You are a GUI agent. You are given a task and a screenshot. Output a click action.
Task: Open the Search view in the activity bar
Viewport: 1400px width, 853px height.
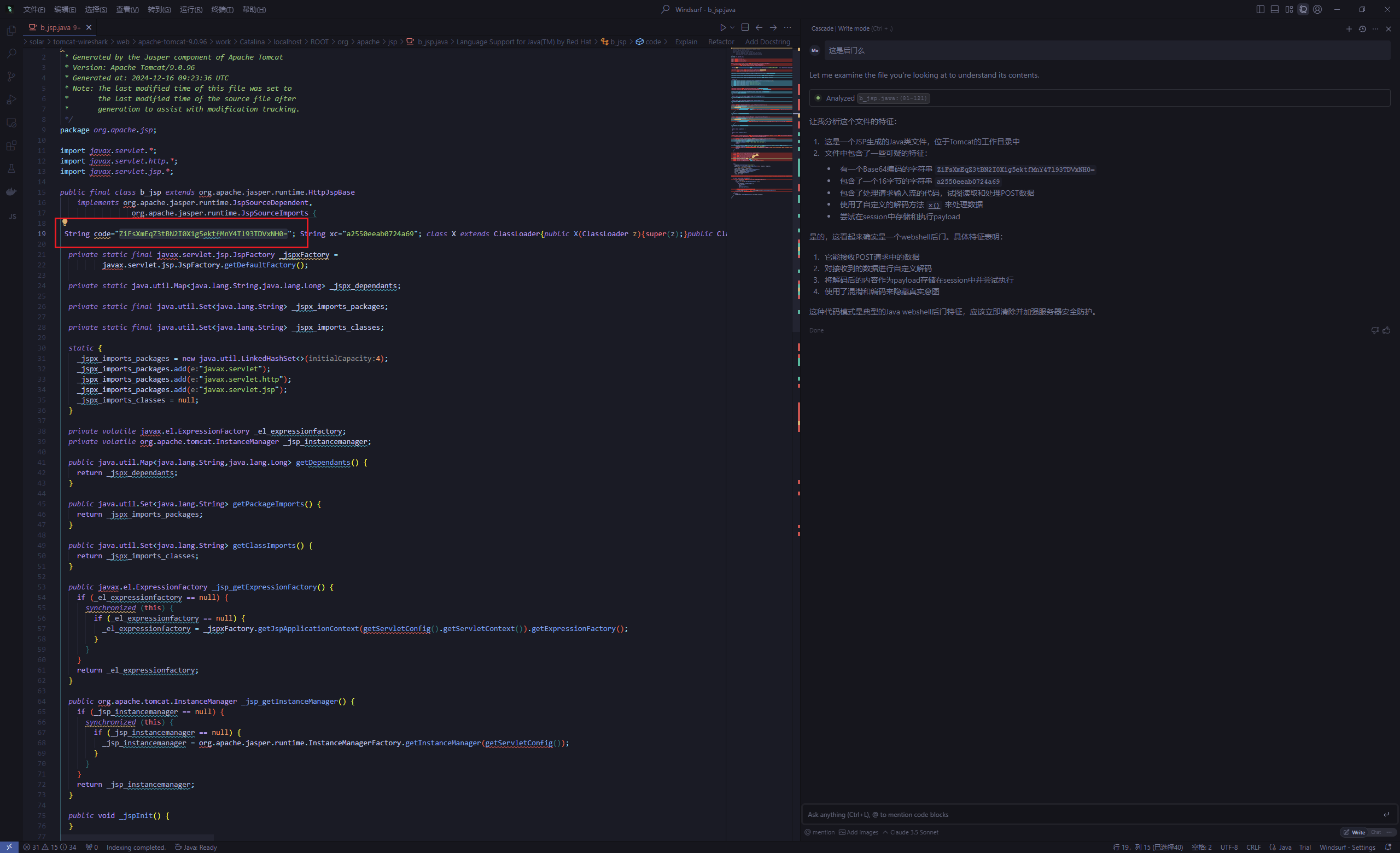click(11, 54)
